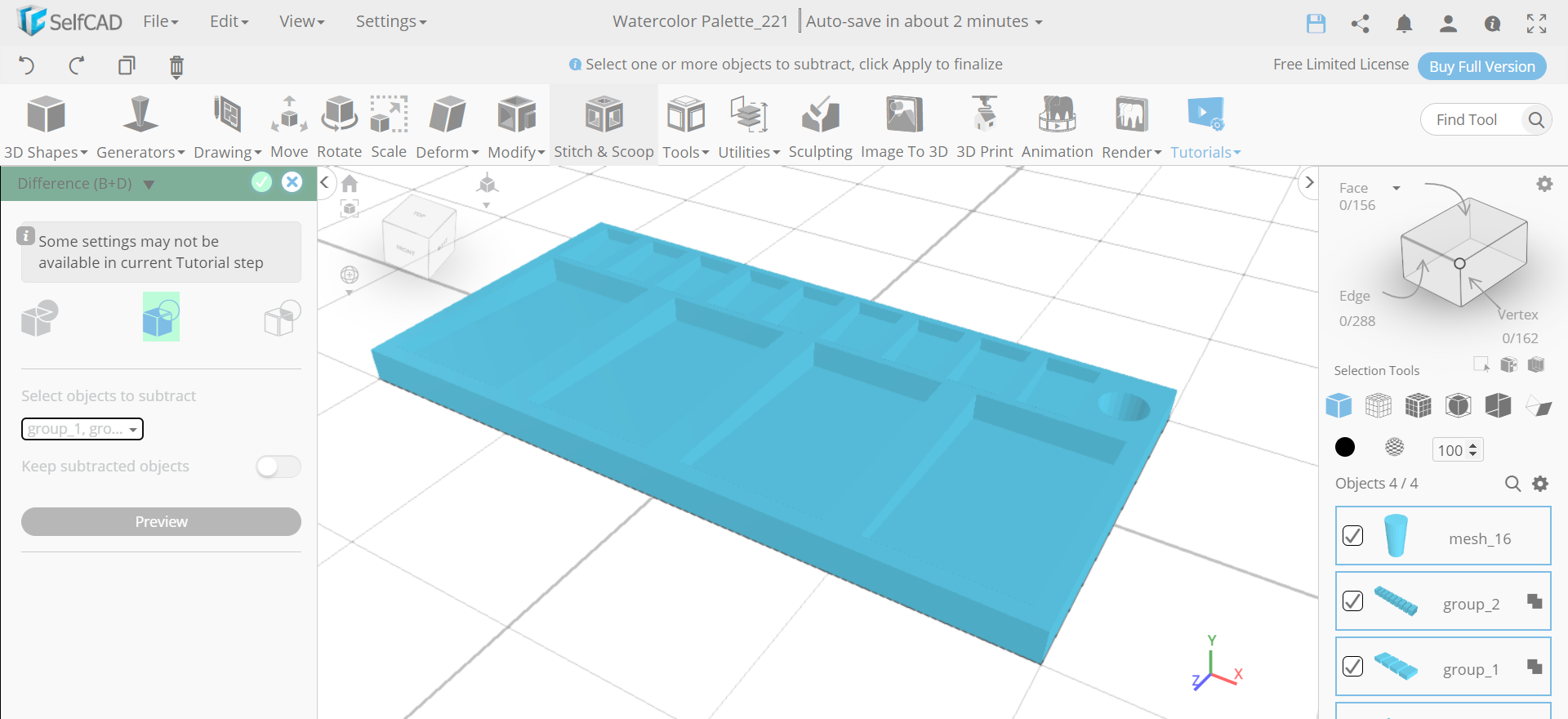Screen dimensions: 1568x719
Task: Select the Move tool
Action: (289, 127)
